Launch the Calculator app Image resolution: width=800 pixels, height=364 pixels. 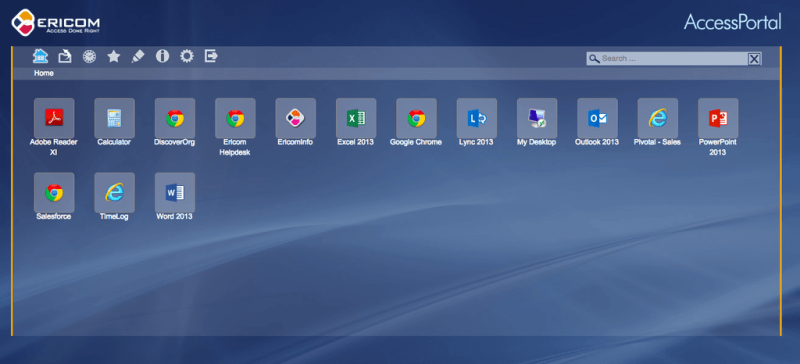114,118
